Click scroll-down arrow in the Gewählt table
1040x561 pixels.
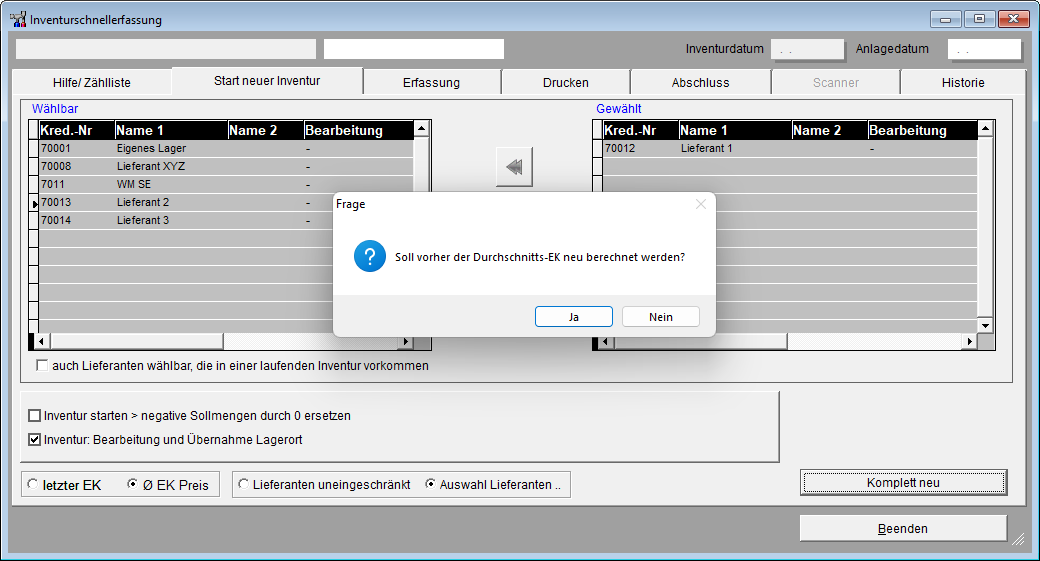(x=985, y=325)
